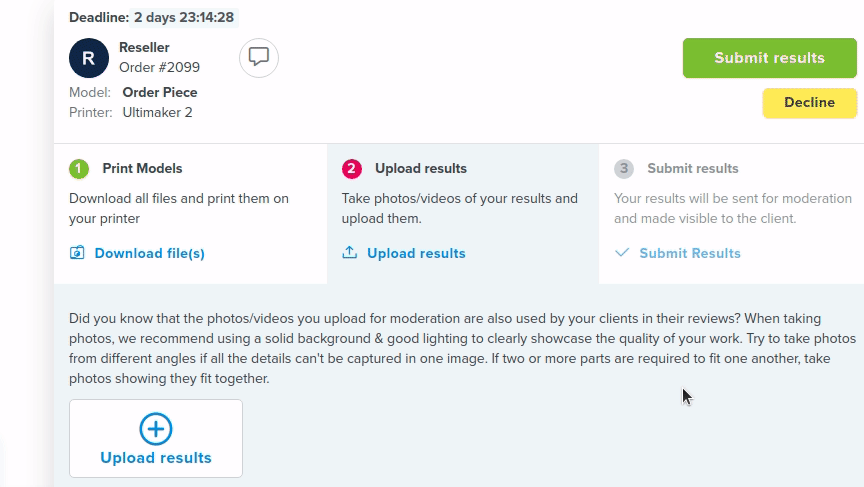The height and width of the screenshot is (487, 864).
Task: Open the chat message bubble icon
Action: (258, 58)
